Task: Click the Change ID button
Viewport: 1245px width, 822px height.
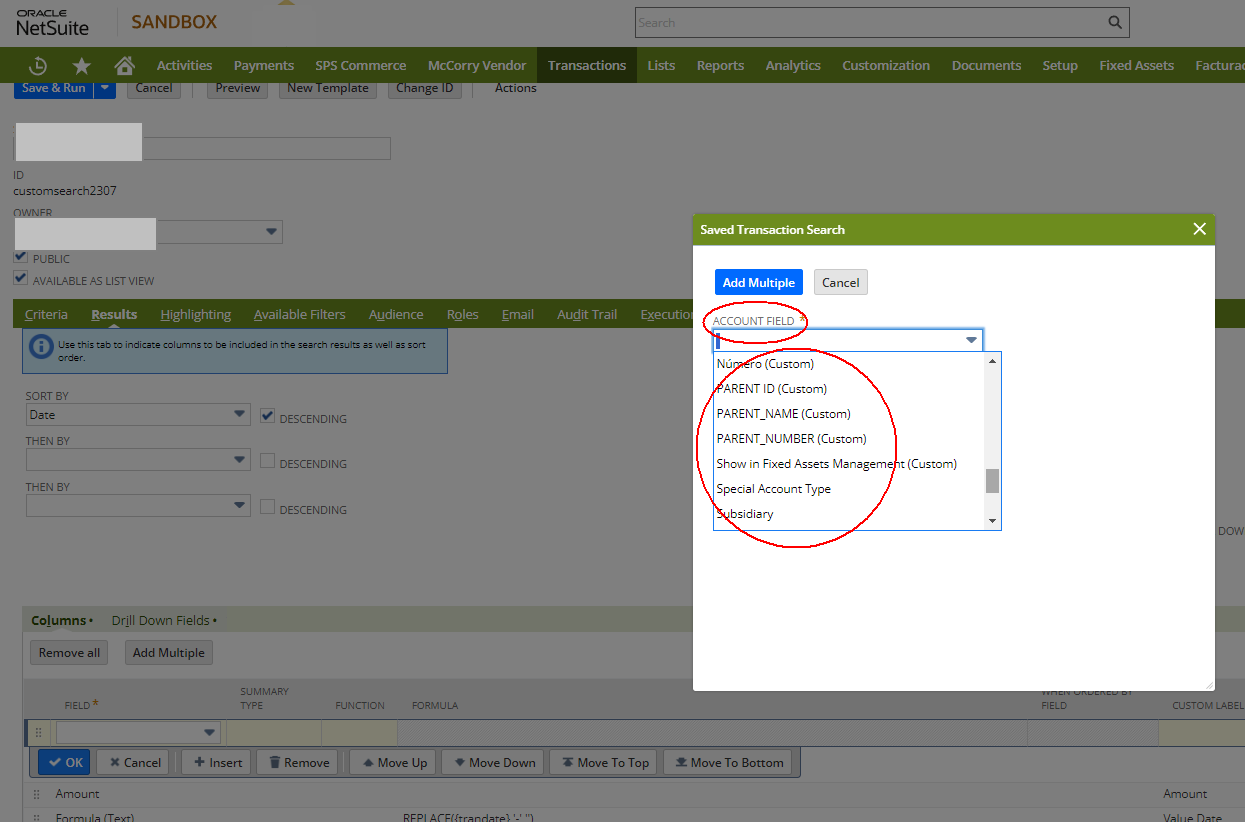Action: 424,88
